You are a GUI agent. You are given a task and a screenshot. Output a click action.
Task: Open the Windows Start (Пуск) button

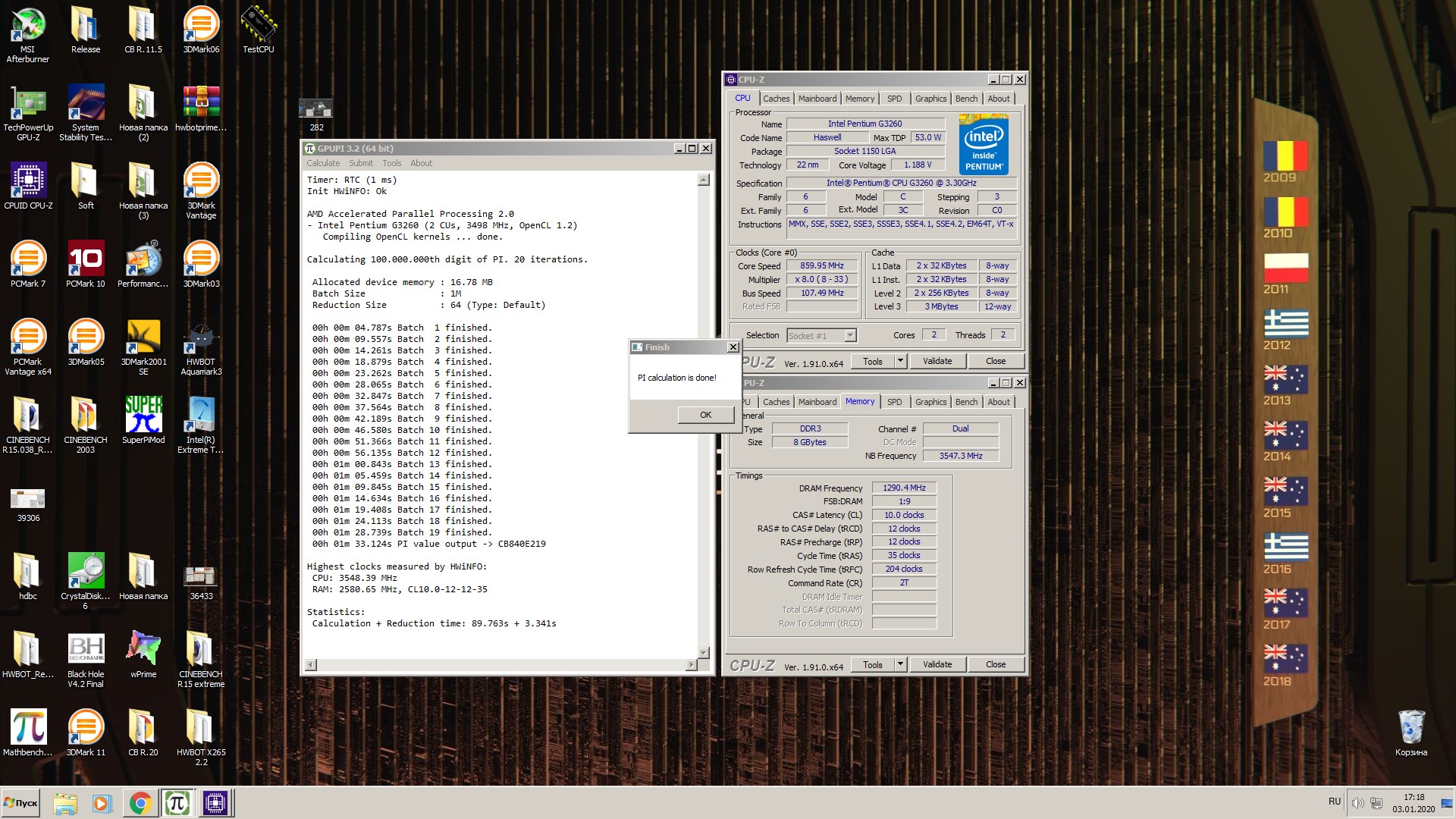tap(21, 803)
